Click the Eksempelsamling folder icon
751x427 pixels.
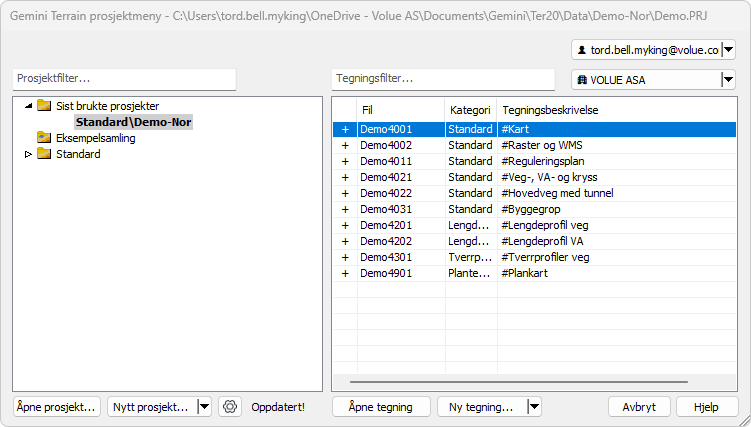click(x=43, y=138)
